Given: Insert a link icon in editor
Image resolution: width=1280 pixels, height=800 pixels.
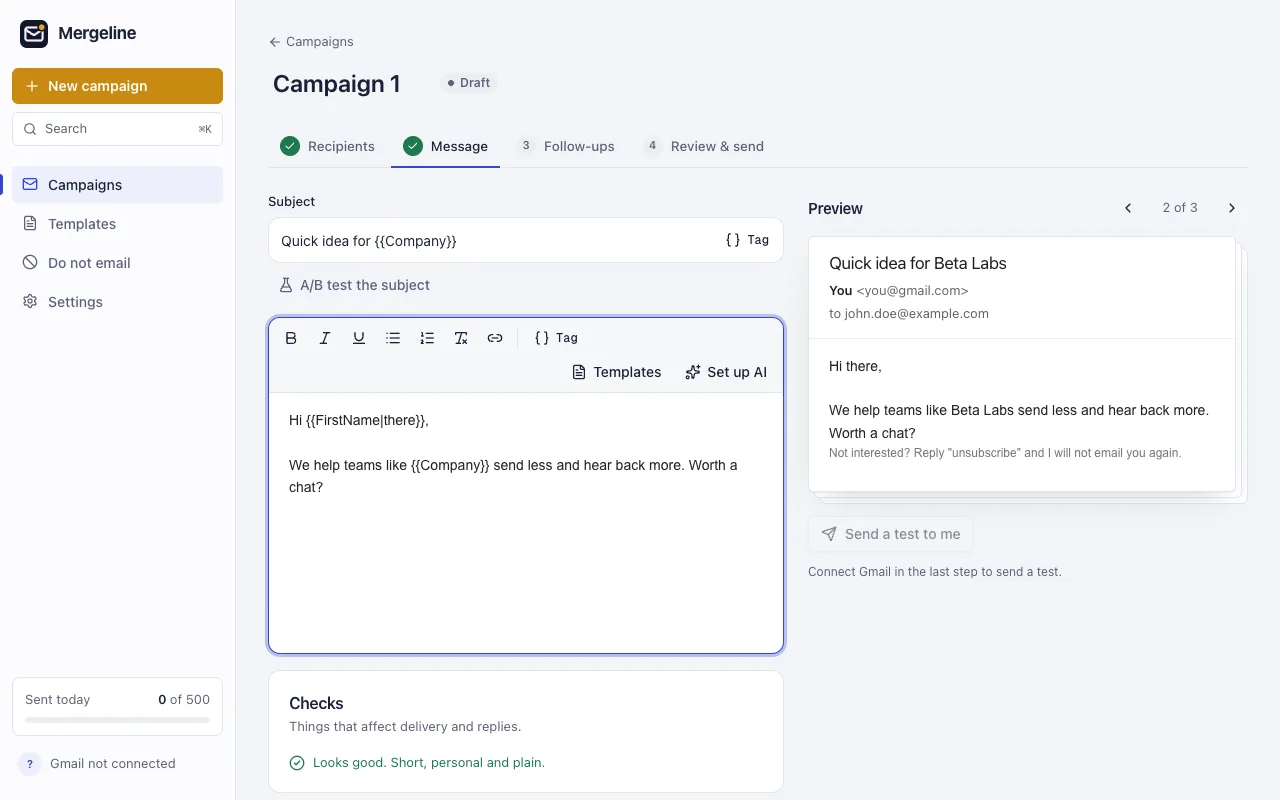Looking at the screenshot, I should click(495, 338).
